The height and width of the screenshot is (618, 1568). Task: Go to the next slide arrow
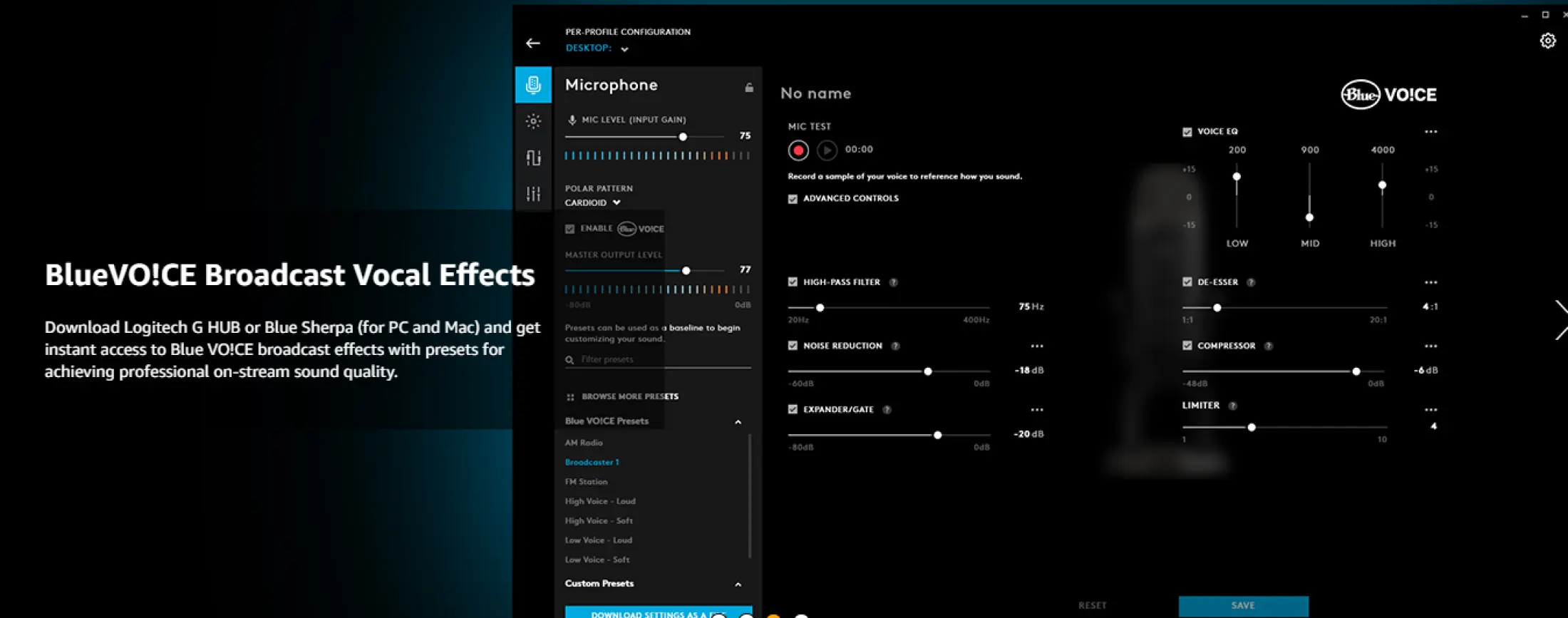tap(1560, 319)
